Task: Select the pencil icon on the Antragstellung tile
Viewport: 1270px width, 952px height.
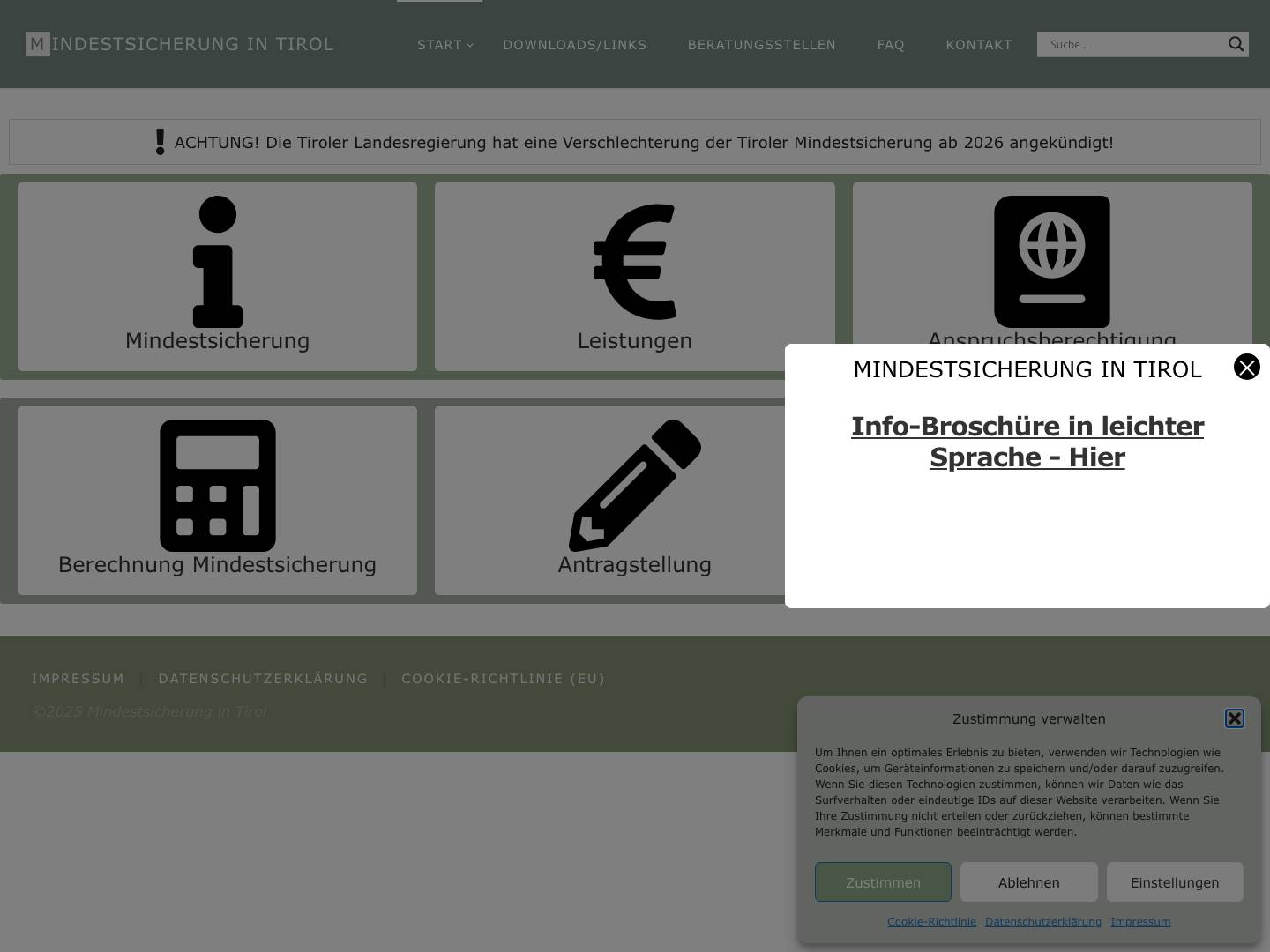Action: tap(634, 486)
